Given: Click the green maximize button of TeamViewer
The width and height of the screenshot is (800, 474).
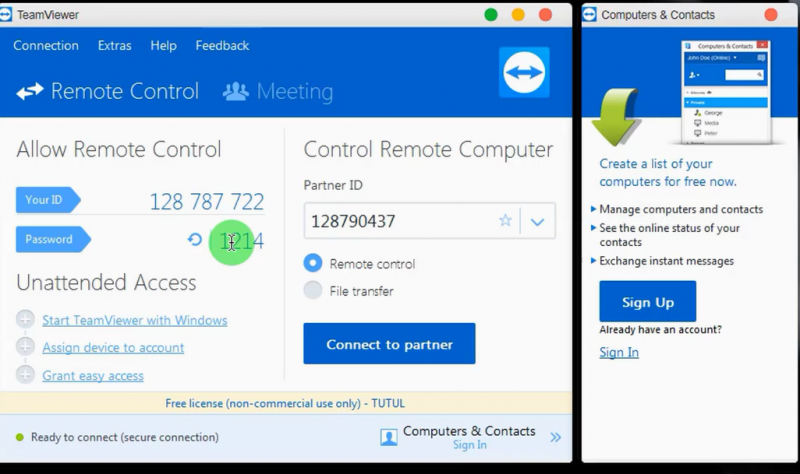Looking at the screenshot, I should pos(491,15).
